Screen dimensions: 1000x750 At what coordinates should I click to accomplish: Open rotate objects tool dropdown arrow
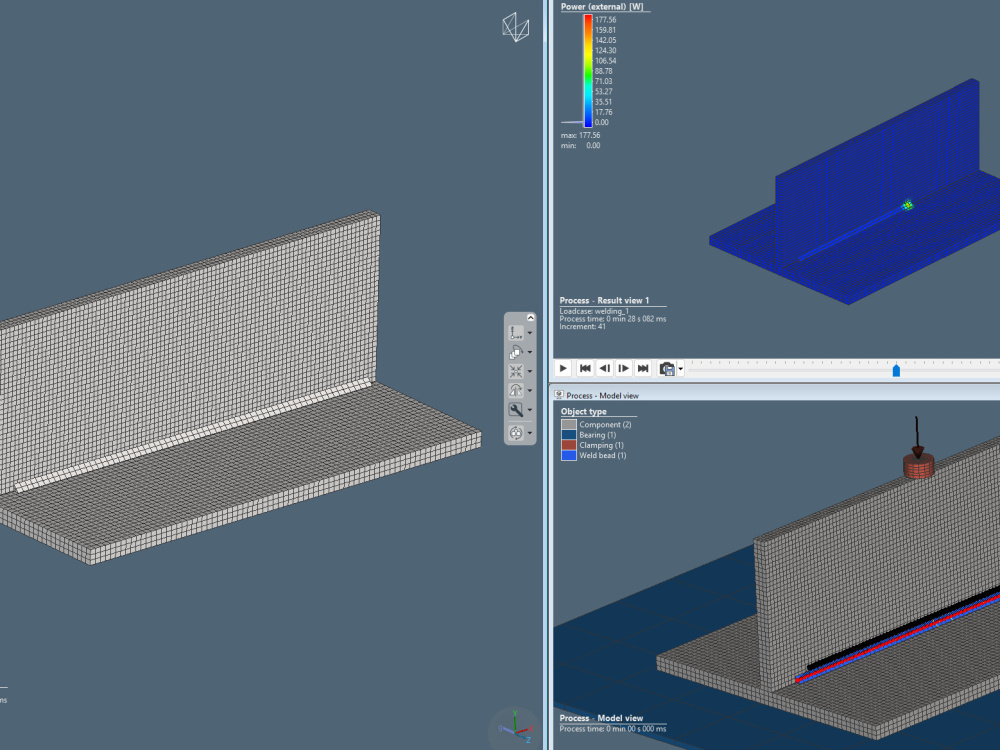click(x=530, y=352)
